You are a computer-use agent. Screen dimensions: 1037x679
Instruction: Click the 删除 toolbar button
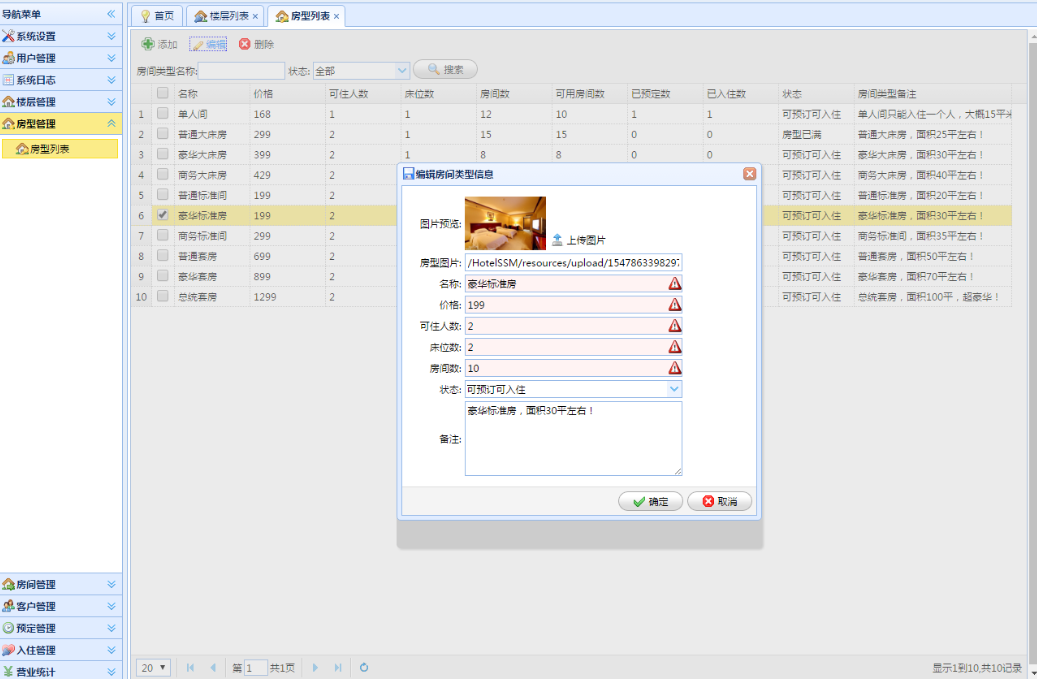[256, 44]
